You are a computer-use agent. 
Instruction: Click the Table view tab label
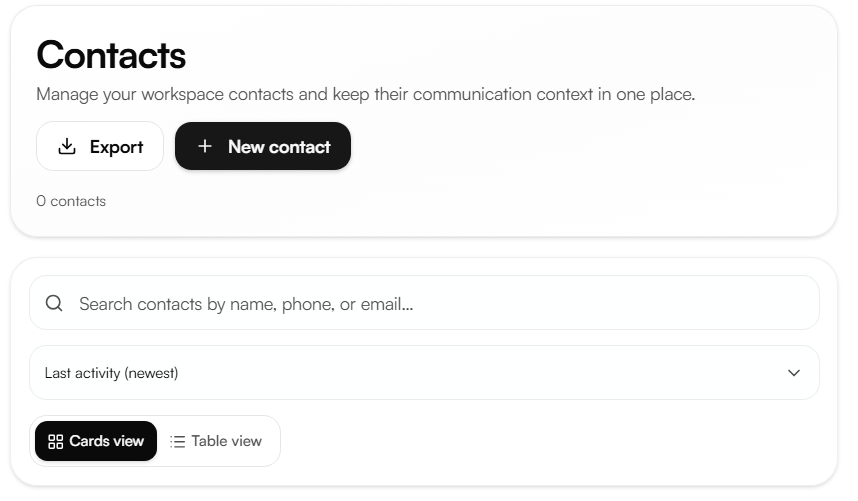click(x=227, y=441)
